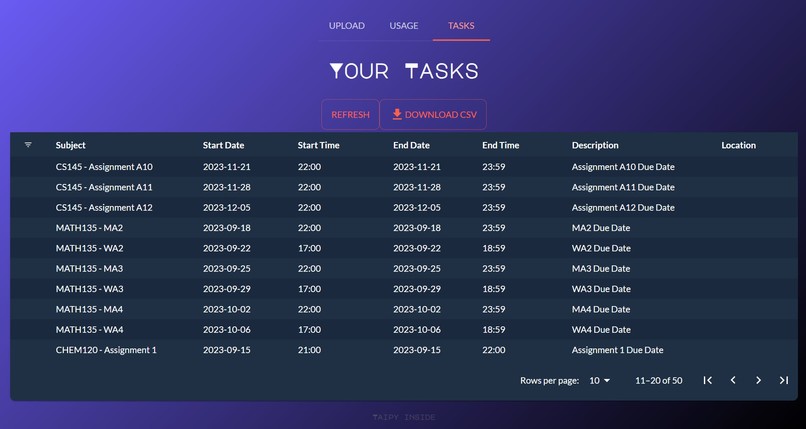
Task: Click Assignment A10 Due Date description
Action: point(623,167)
